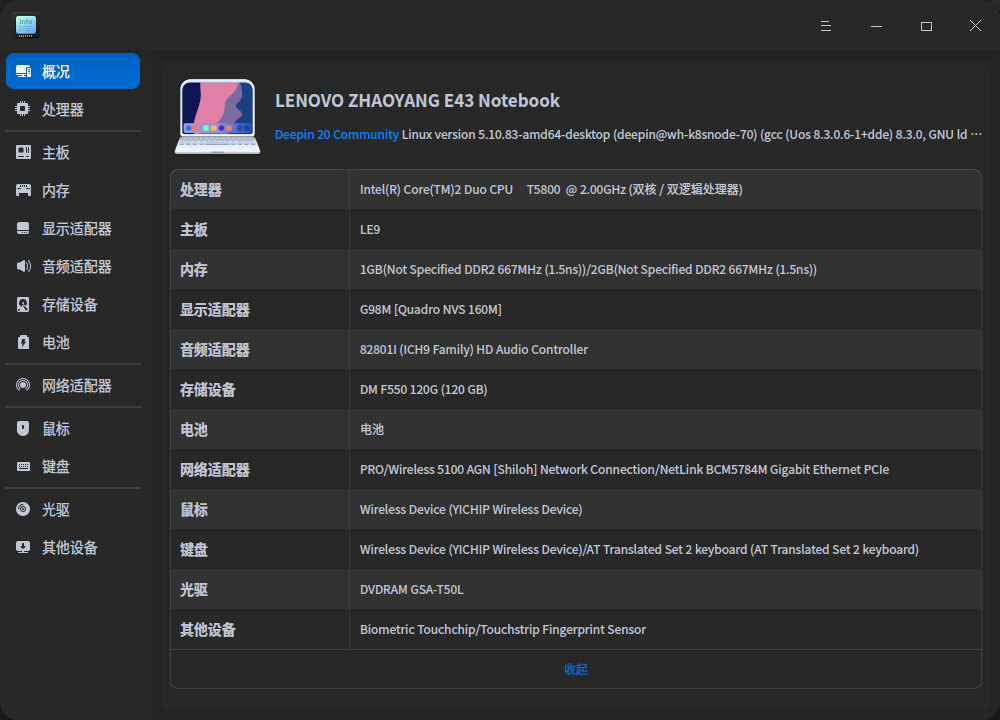Select the 电池 battery icon
This screenshot has height=720, width=1000.
point(22,342)
